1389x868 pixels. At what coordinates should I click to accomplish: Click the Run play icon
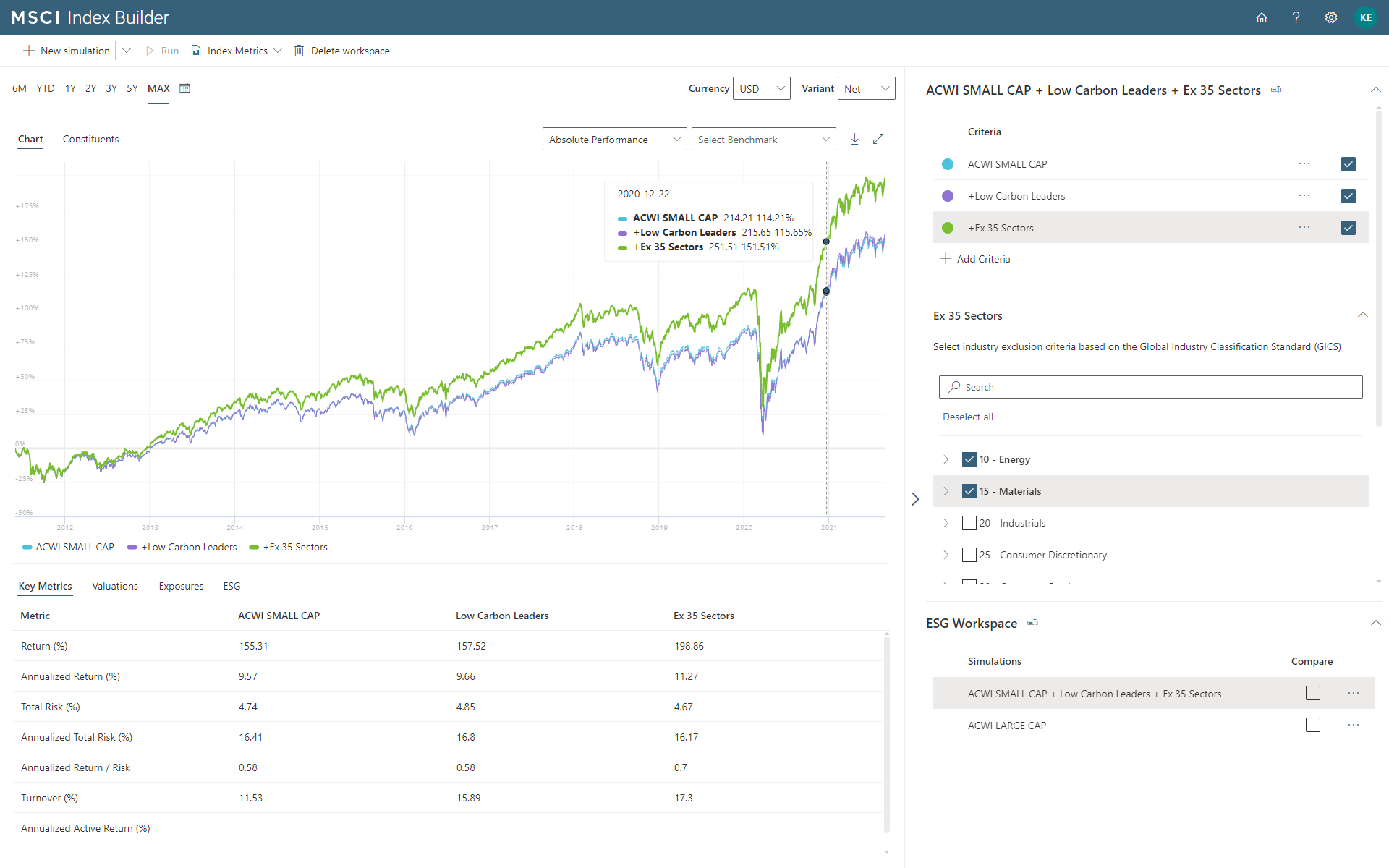[150, 51]
